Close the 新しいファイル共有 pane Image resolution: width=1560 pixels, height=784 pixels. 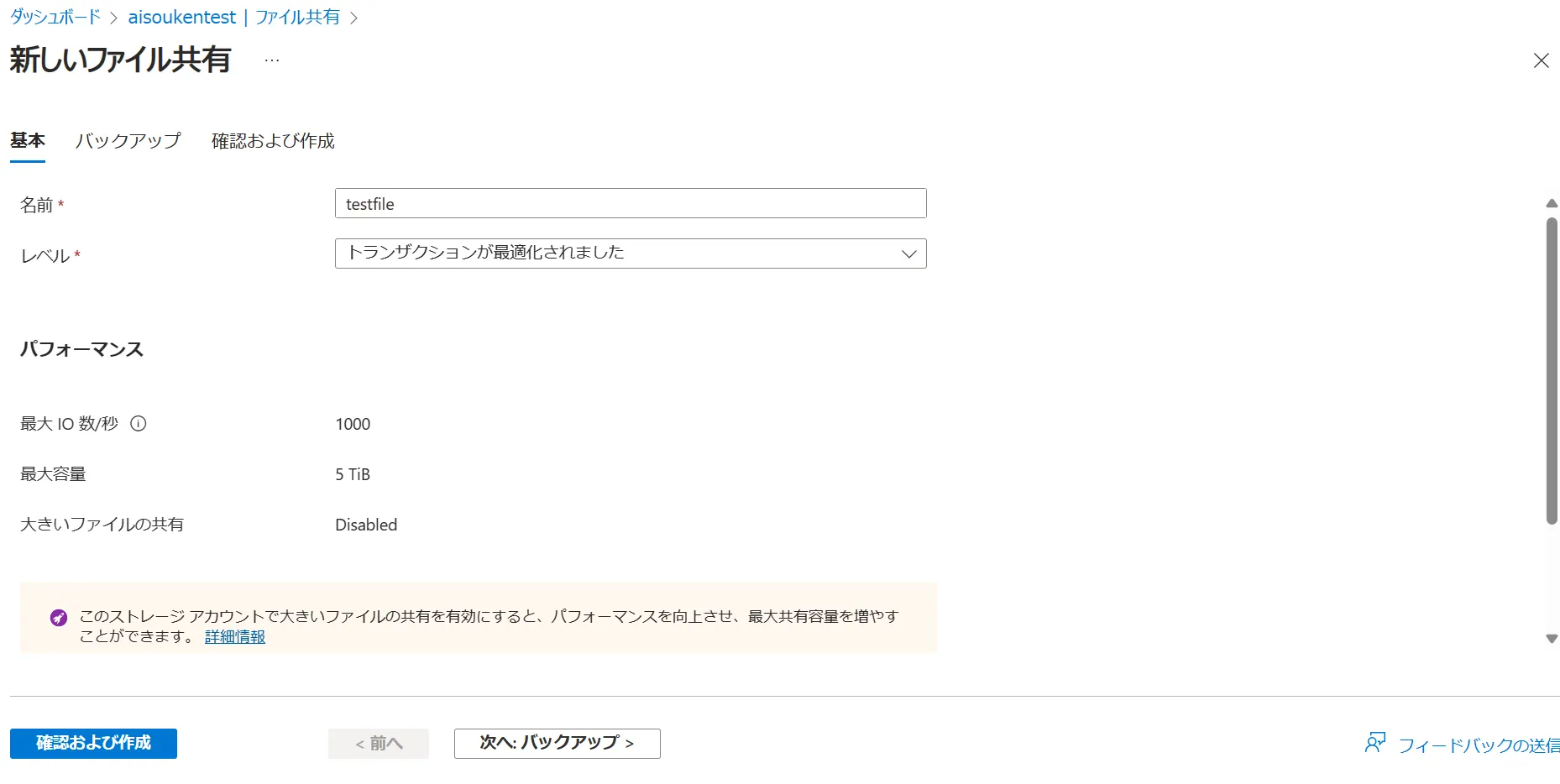point(1541,60)
